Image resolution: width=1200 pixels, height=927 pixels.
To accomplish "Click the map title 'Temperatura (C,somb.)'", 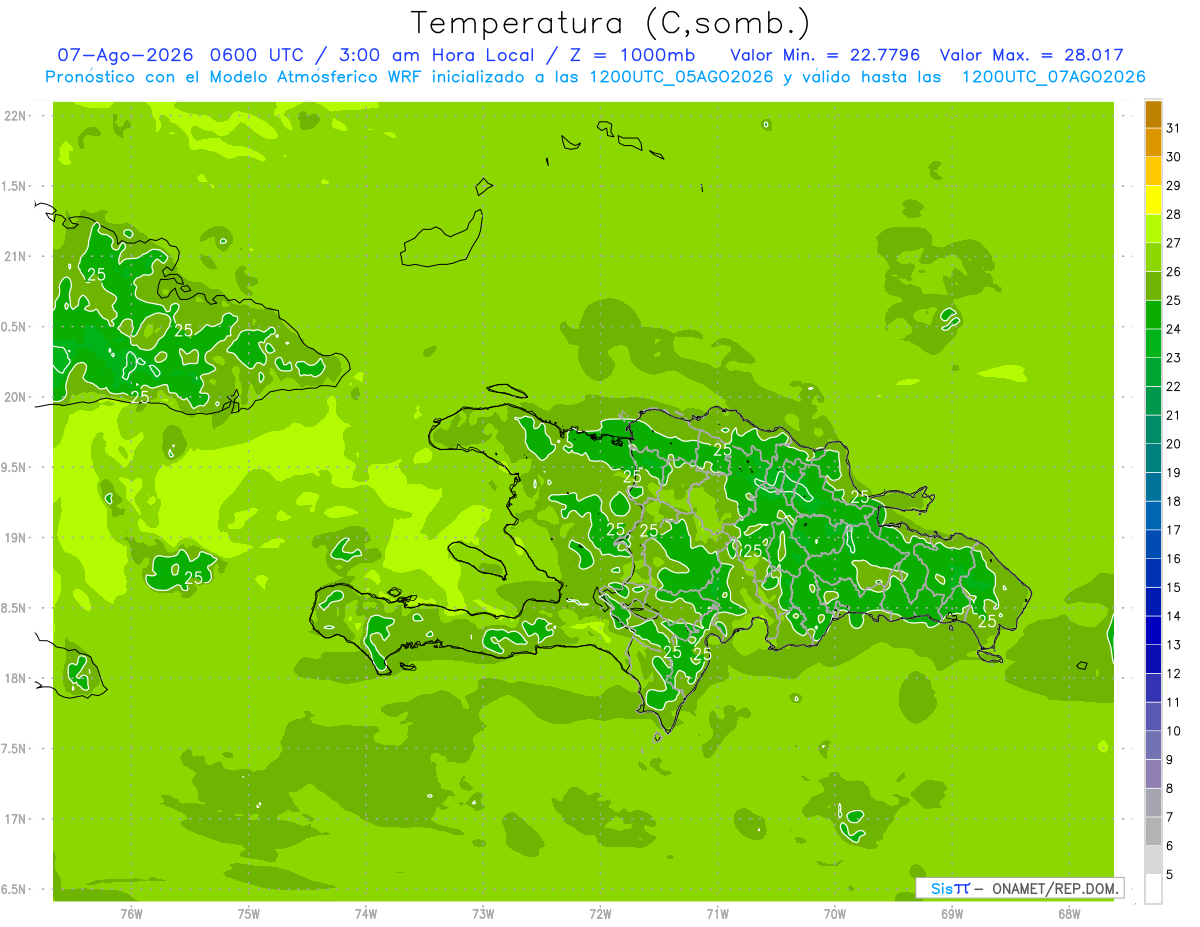I will [x=609, y=22].
